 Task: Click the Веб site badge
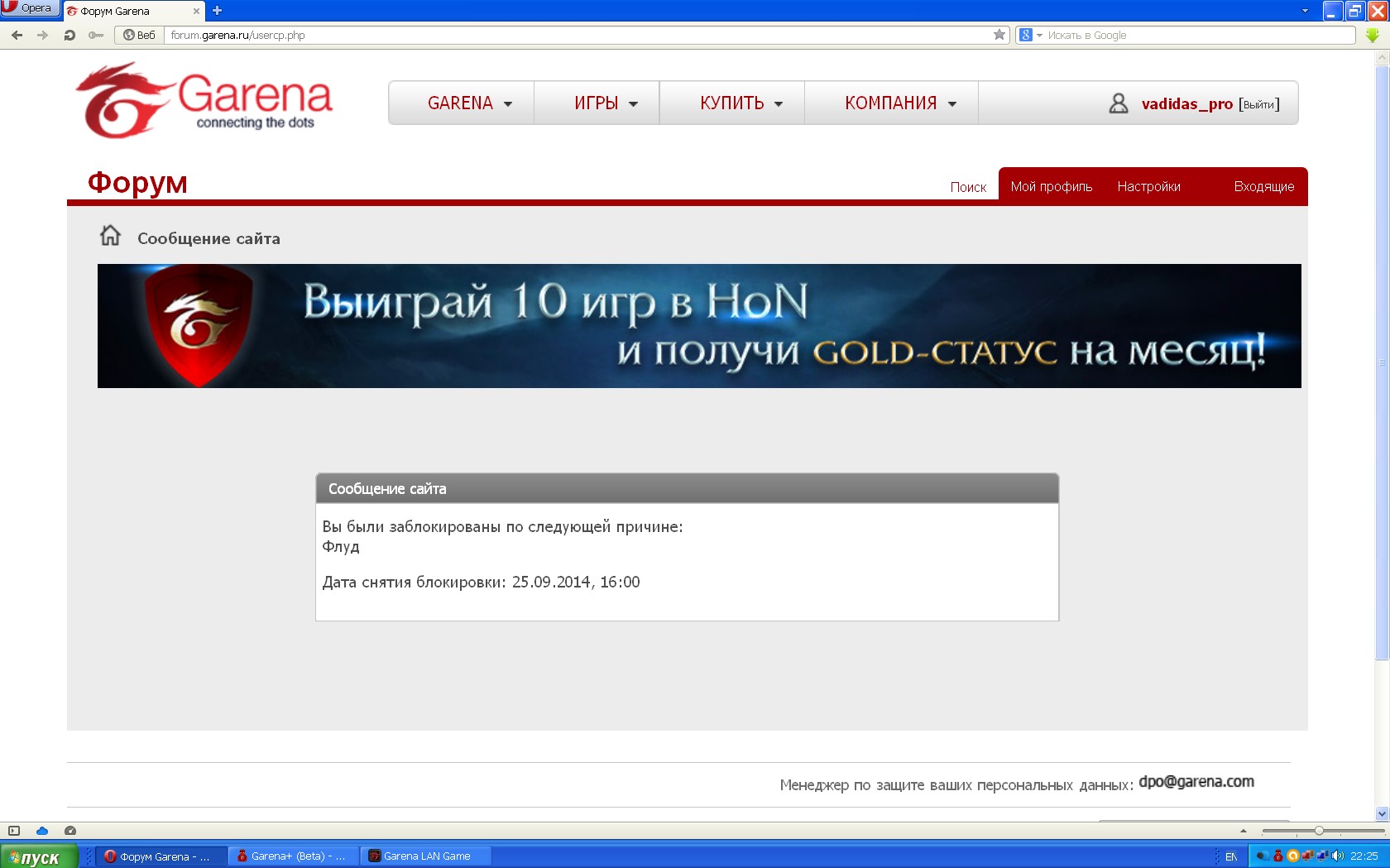tap(139, 35)
